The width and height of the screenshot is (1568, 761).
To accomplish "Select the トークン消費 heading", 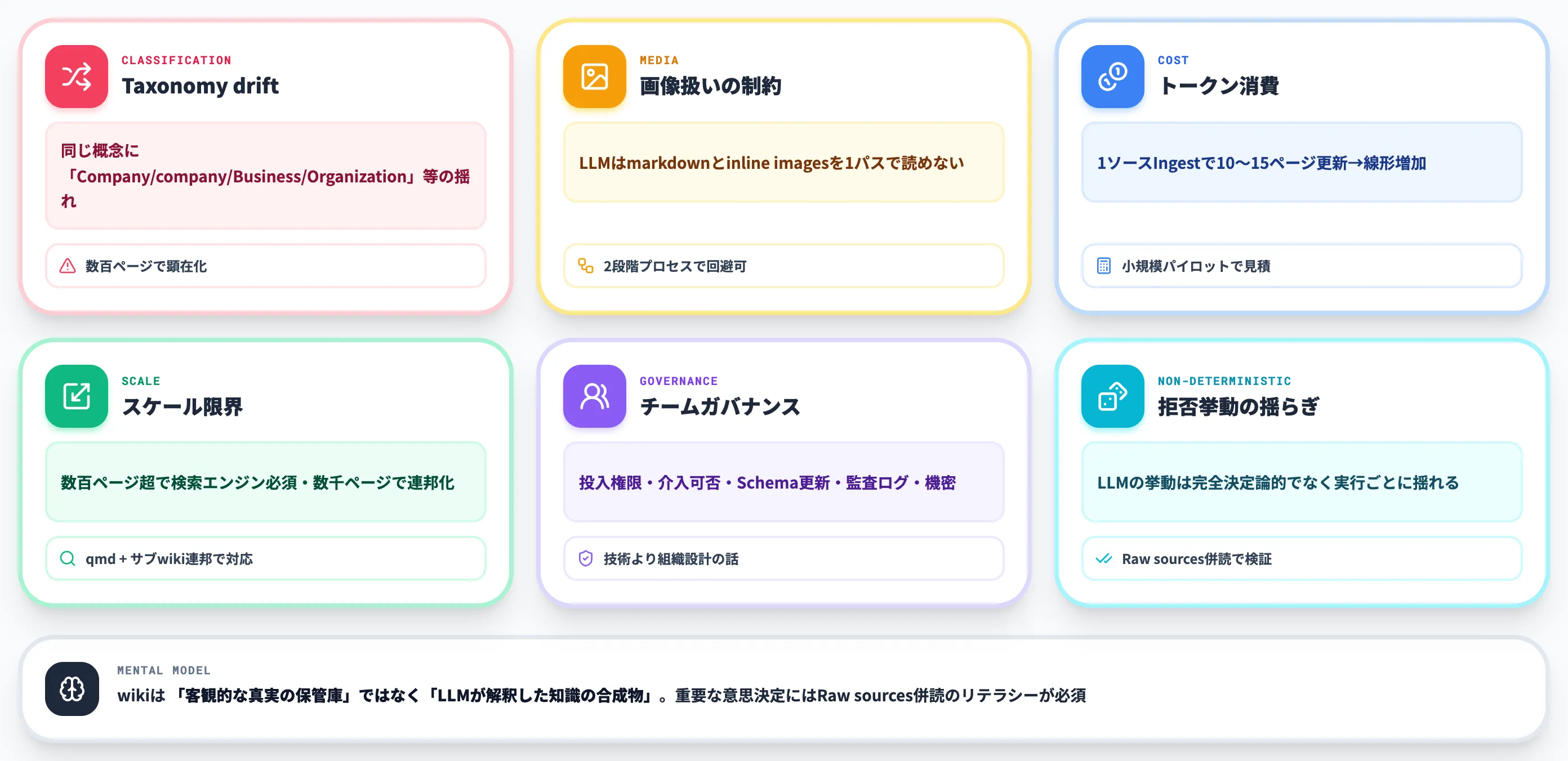I will (1218, 86).
